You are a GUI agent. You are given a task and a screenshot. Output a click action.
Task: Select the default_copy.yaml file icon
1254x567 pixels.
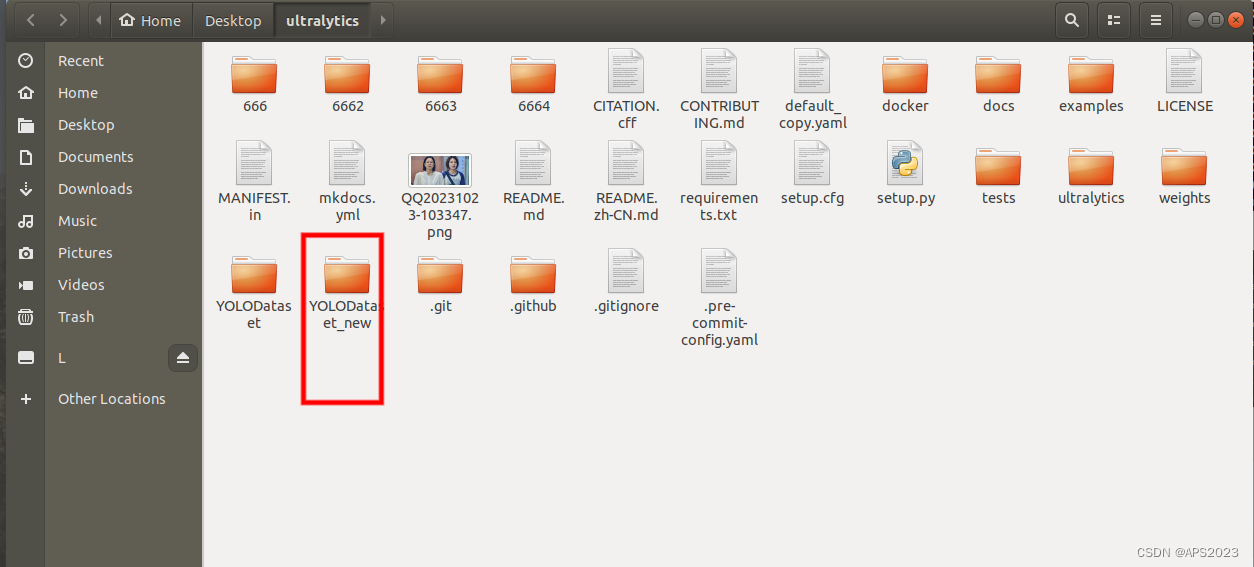(x=812, y=71)
